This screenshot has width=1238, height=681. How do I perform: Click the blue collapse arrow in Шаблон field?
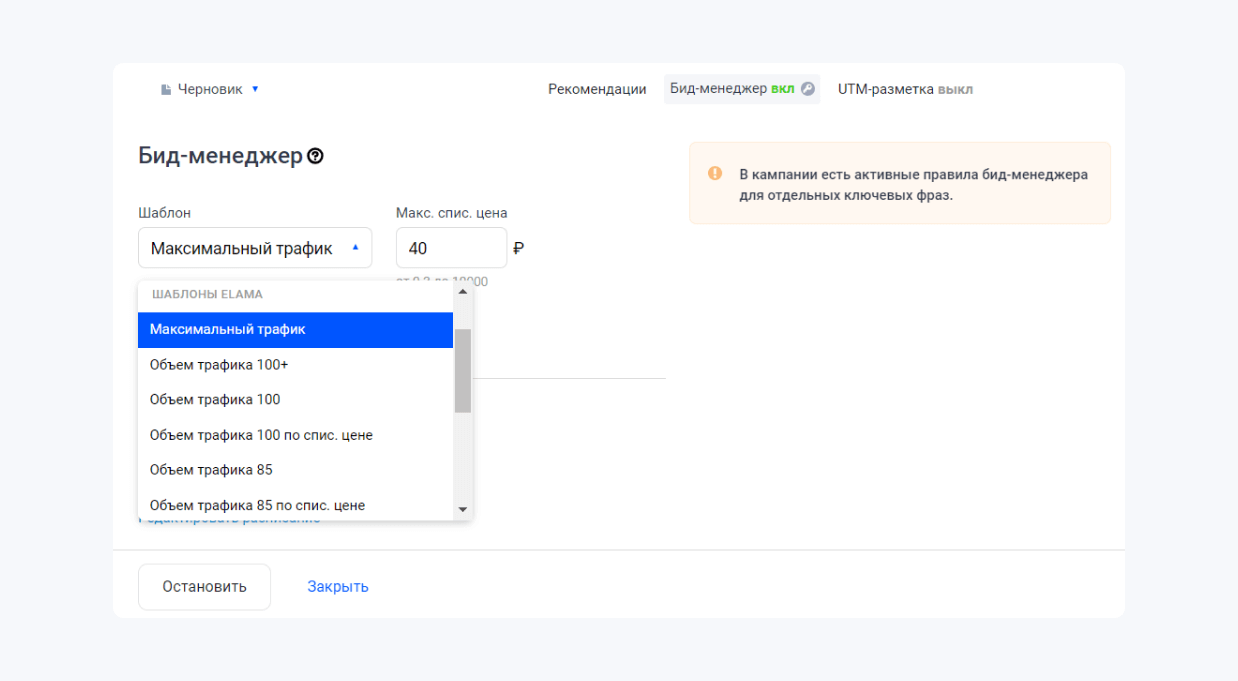coord(357,247)
